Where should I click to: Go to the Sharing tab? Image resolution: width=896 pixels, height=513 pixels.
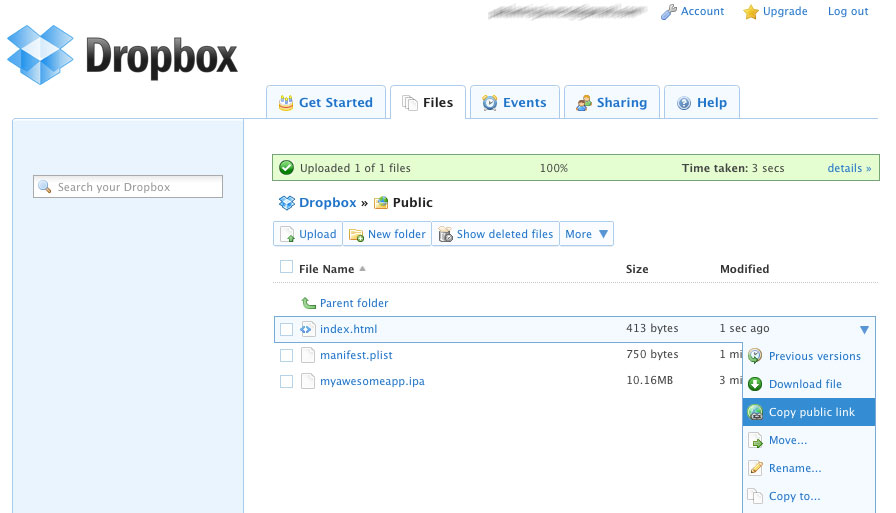click(611, 102)
